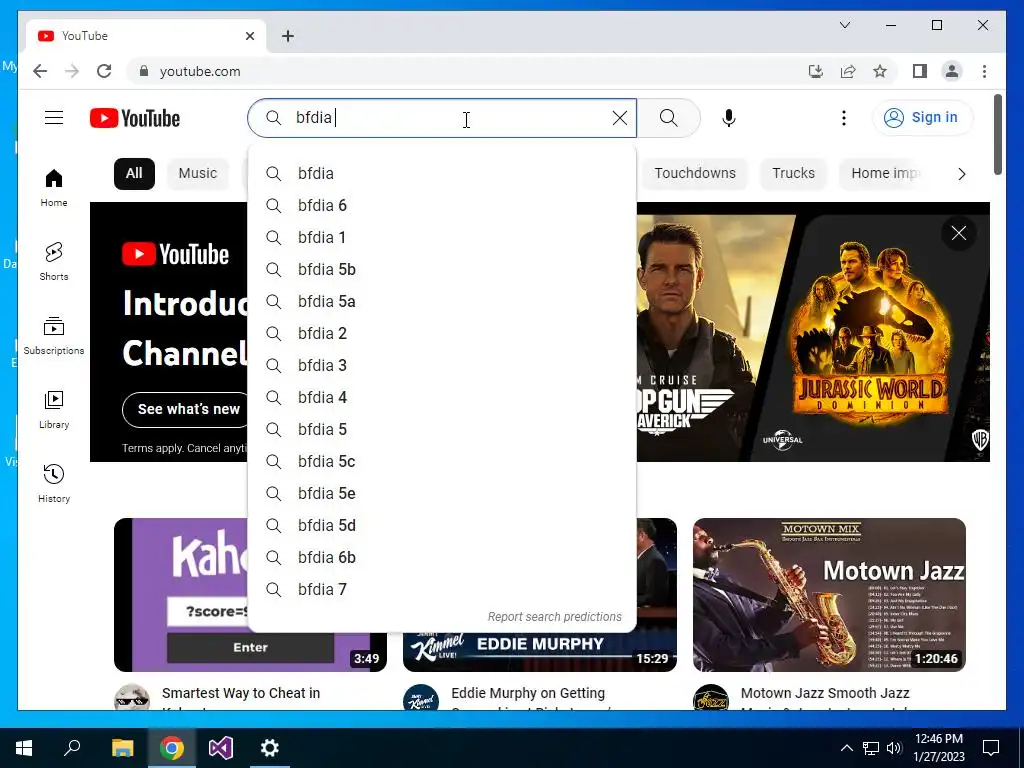This screenshot has width=1024, height=768.
Task: Open Eddie Murphy on Getting title link
Action: [528, 693]
